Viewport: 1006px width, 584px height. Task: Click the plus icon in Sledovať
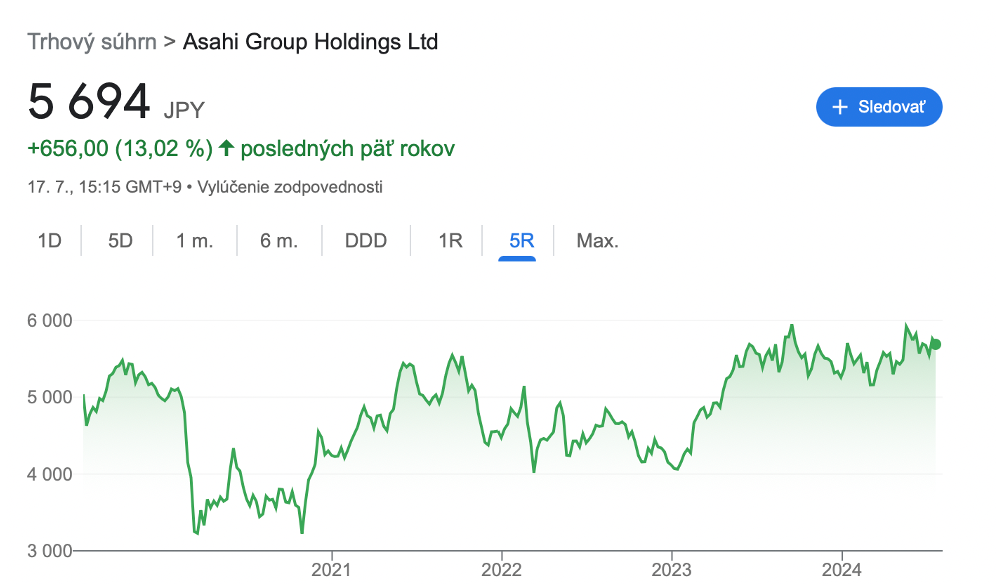pyautogui.click(x=840, y=107)
